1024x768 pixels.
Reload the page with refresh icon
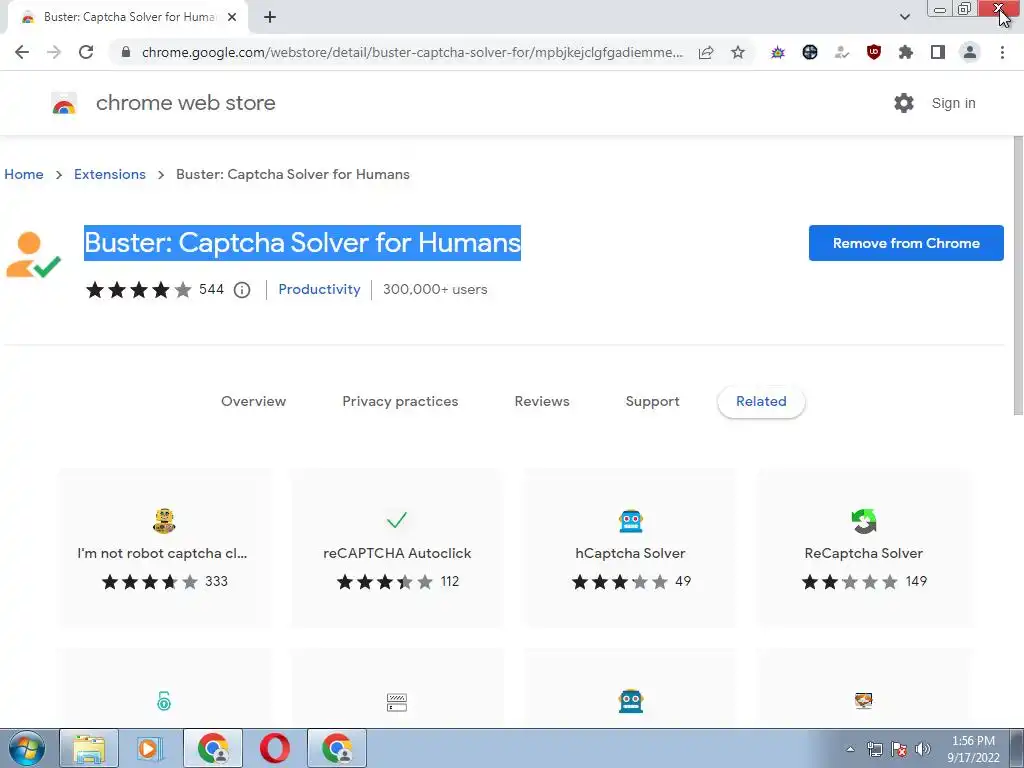coord(86,52)
